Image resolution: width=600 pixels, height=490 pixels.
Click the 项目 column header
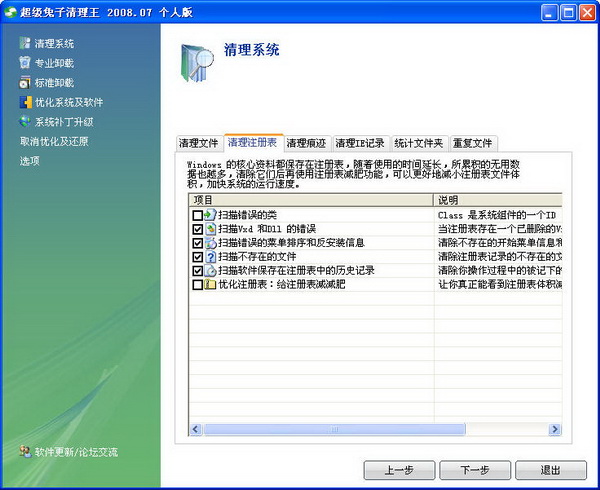[x=311, y=200]
